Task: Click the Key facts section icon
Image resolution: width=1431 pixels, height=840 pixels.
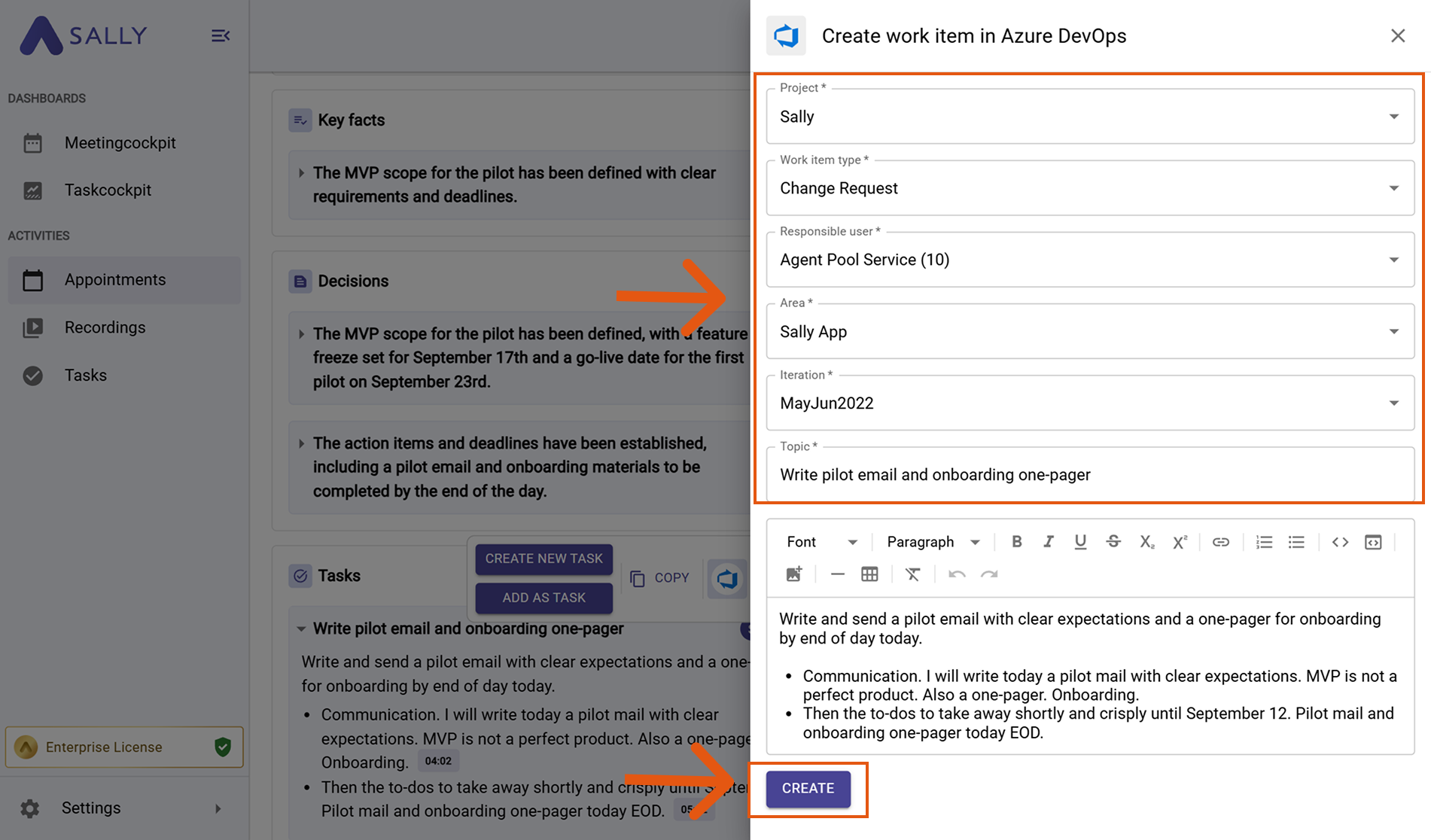Action: [300, 120]
